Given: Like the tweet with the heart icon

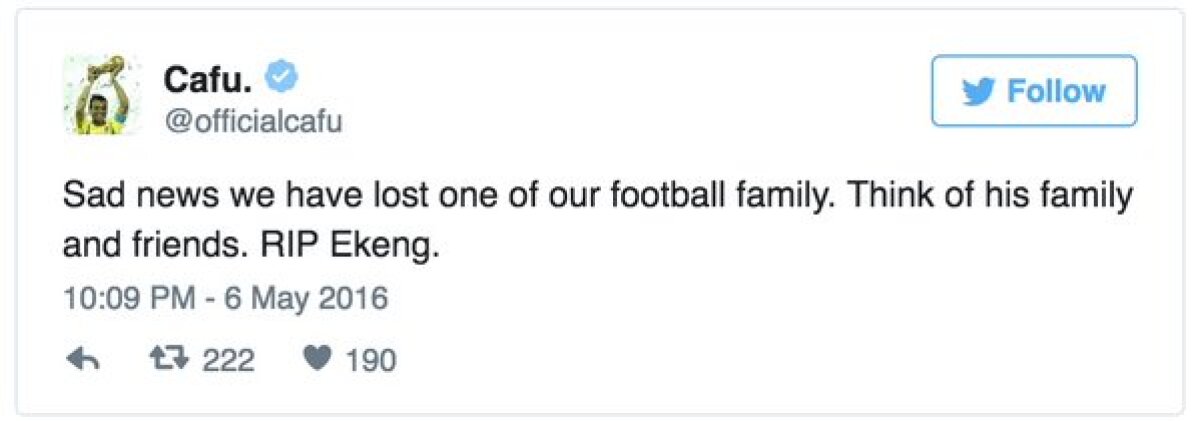Looking at the screenshot, I should click(x=317, y=360).
